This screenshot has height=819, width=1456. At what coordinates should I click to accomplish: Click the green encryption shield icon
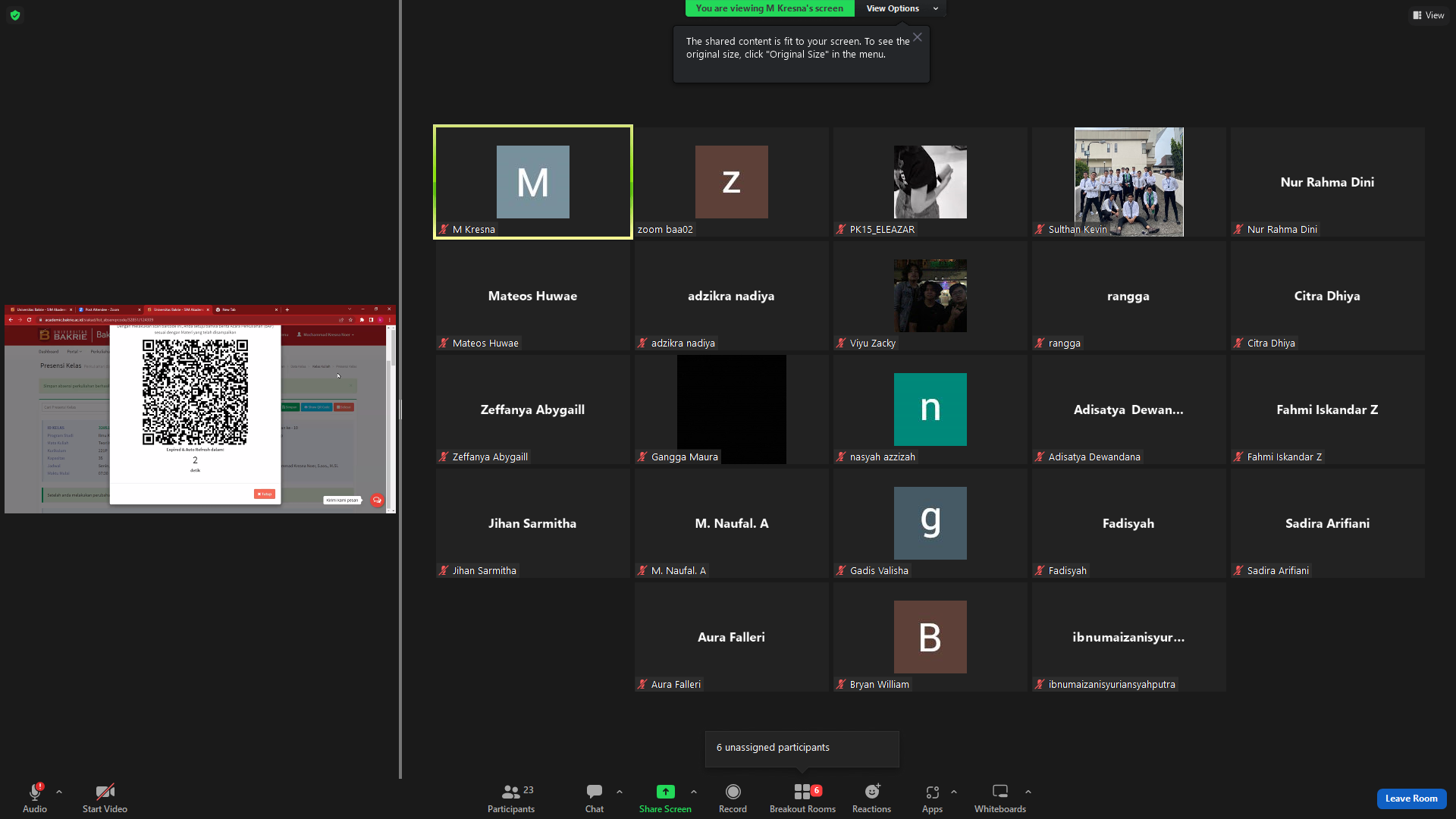tap(15, 15)
